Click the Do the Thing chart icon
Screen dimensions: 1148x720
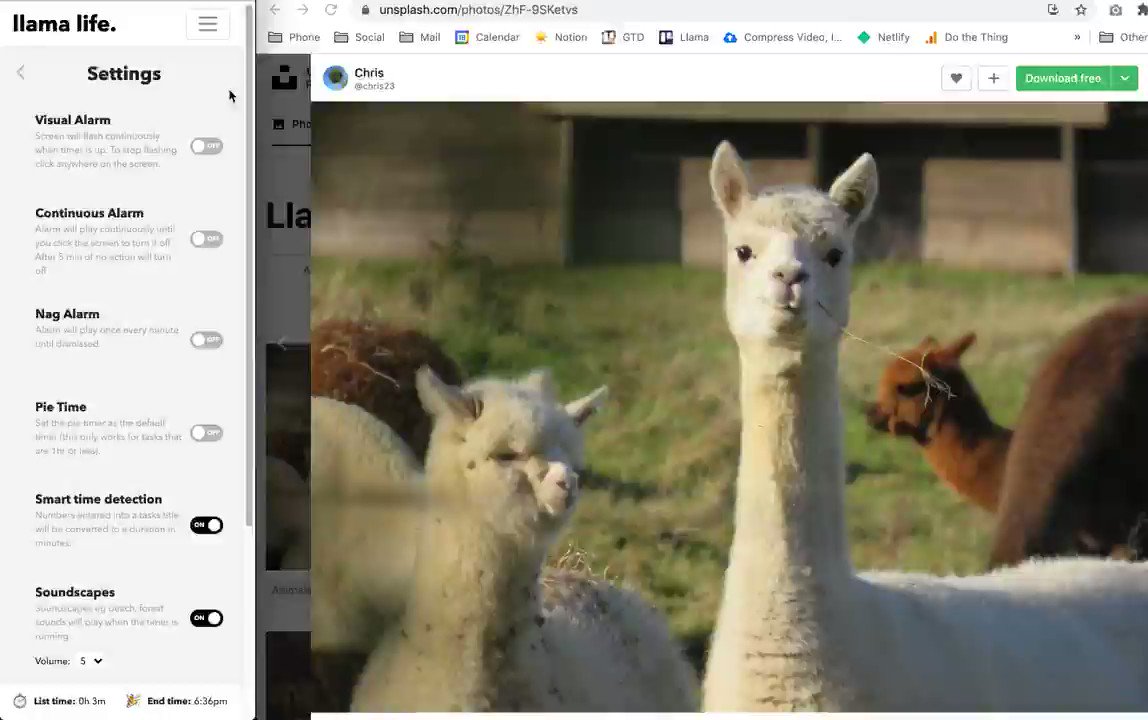[x=931, y=37]
